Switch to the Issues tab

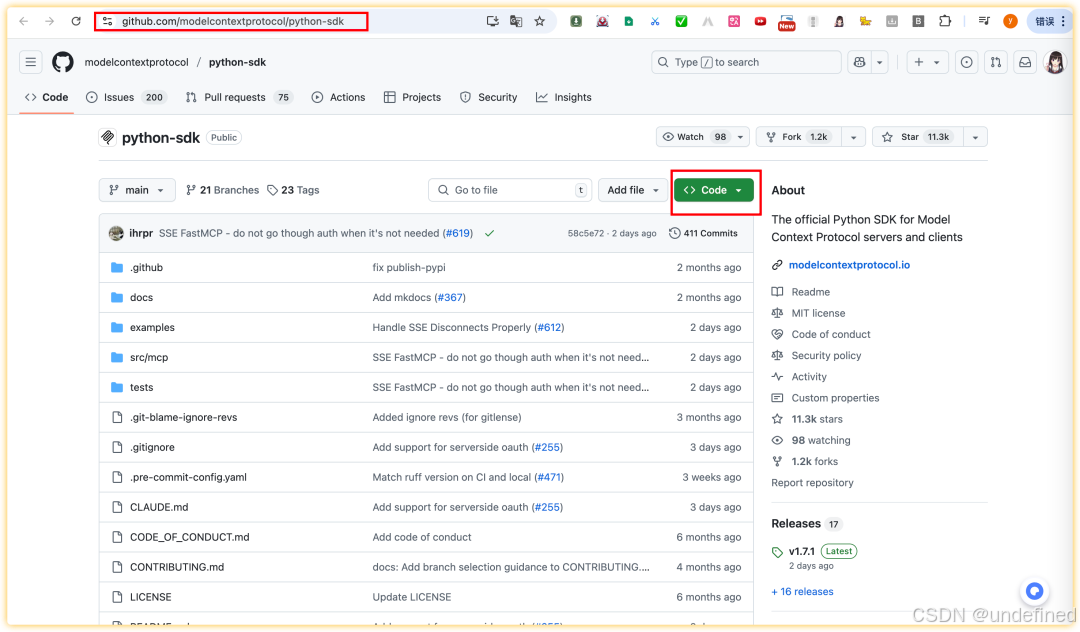click(x=125, y=97)
